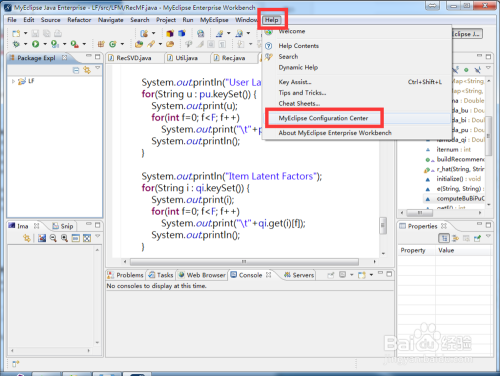Open the Servers tab

[x=299, y=275]
